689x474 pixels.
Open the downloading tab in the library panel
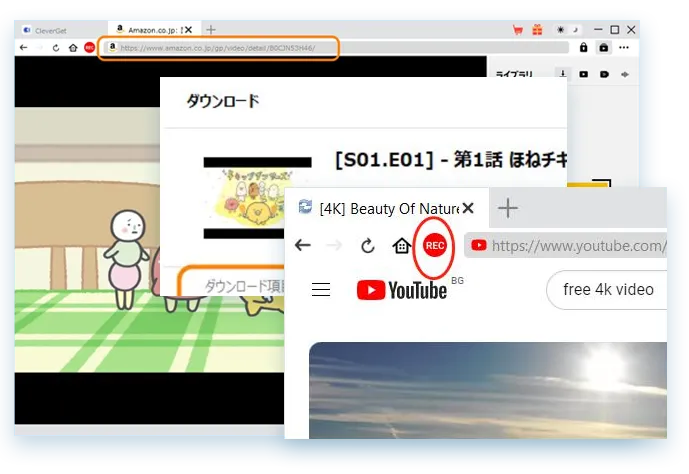(562, 74)
